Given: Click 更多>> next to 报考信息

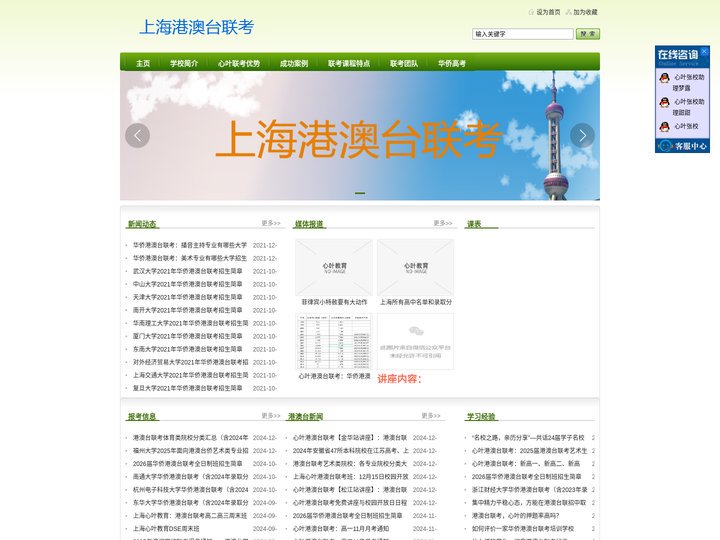Looking at the screenshot, I should tap(271, 416).
